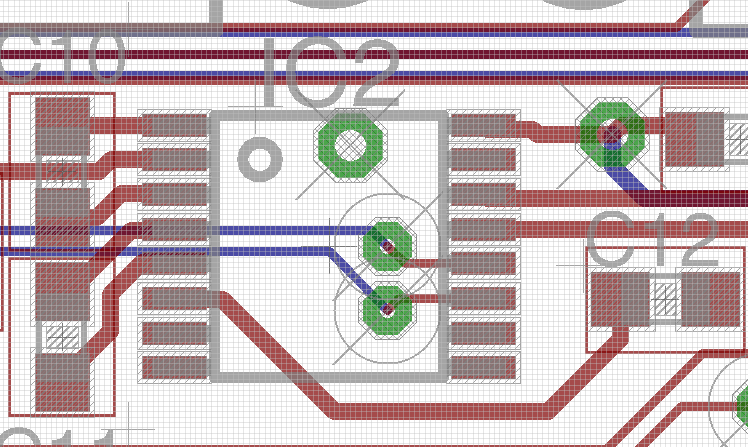Select the green via above the C12 label
748x447 pixels.
(x=612, y=134)
